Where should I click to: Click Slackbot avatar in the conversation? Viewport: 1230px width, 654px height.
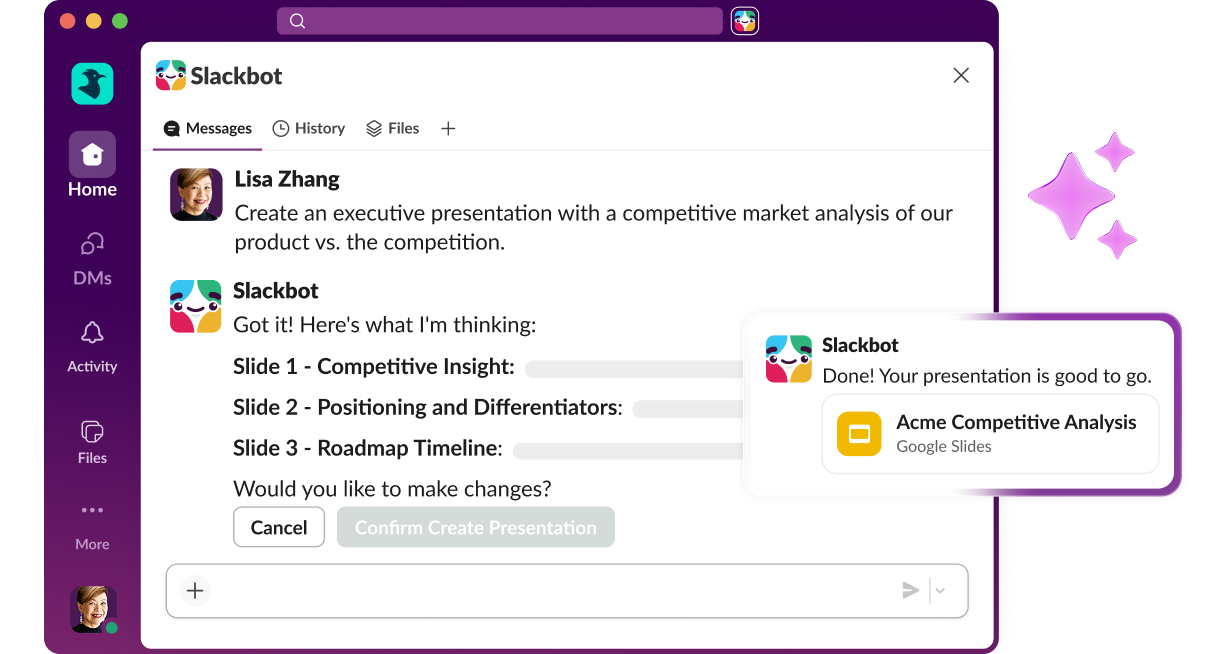196,306
